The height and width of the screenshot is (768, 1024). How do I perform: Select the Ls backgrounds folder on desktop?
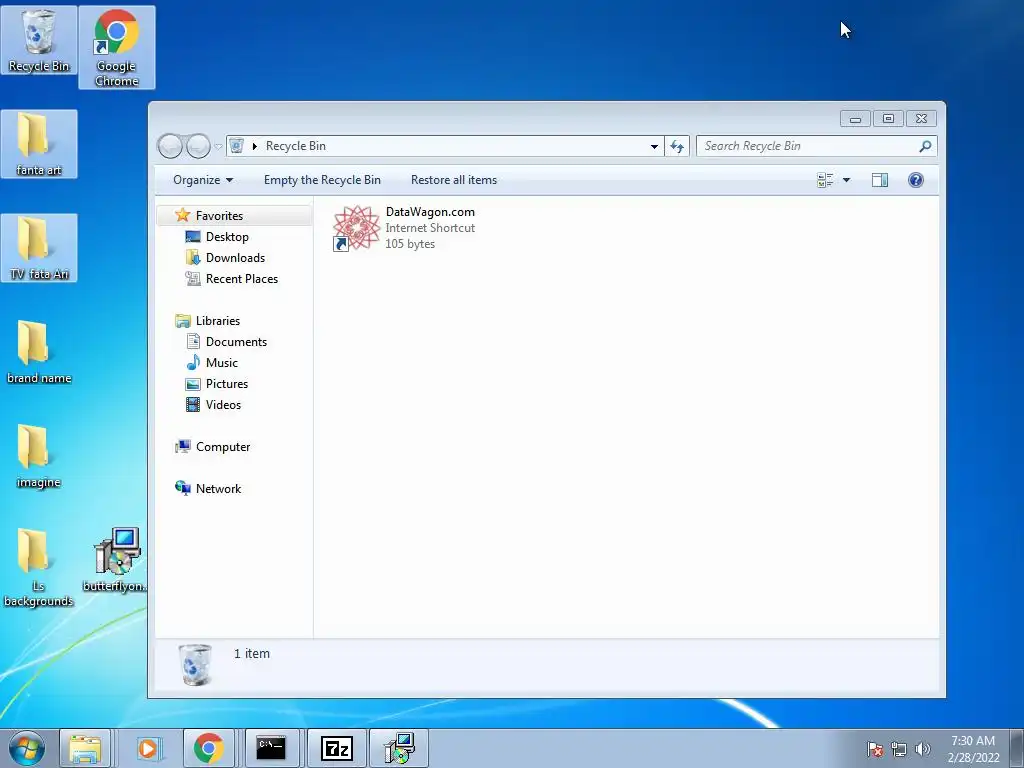click(x=39, y=567)
